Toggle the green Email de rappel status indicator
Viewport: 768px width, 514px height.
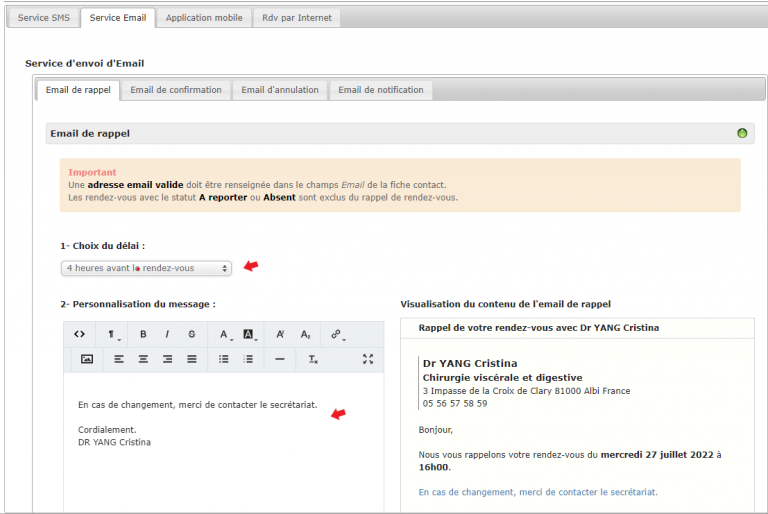tap(742, 133)
